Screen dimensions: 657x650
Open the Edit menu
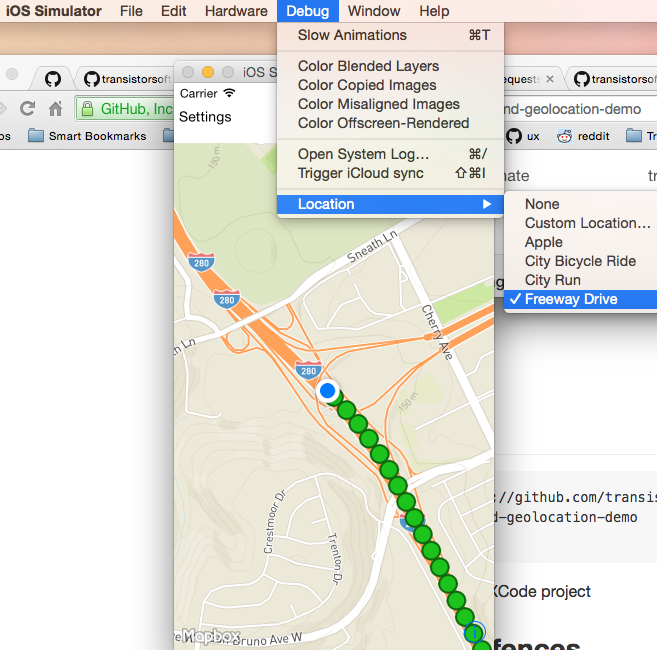[173, 11]
